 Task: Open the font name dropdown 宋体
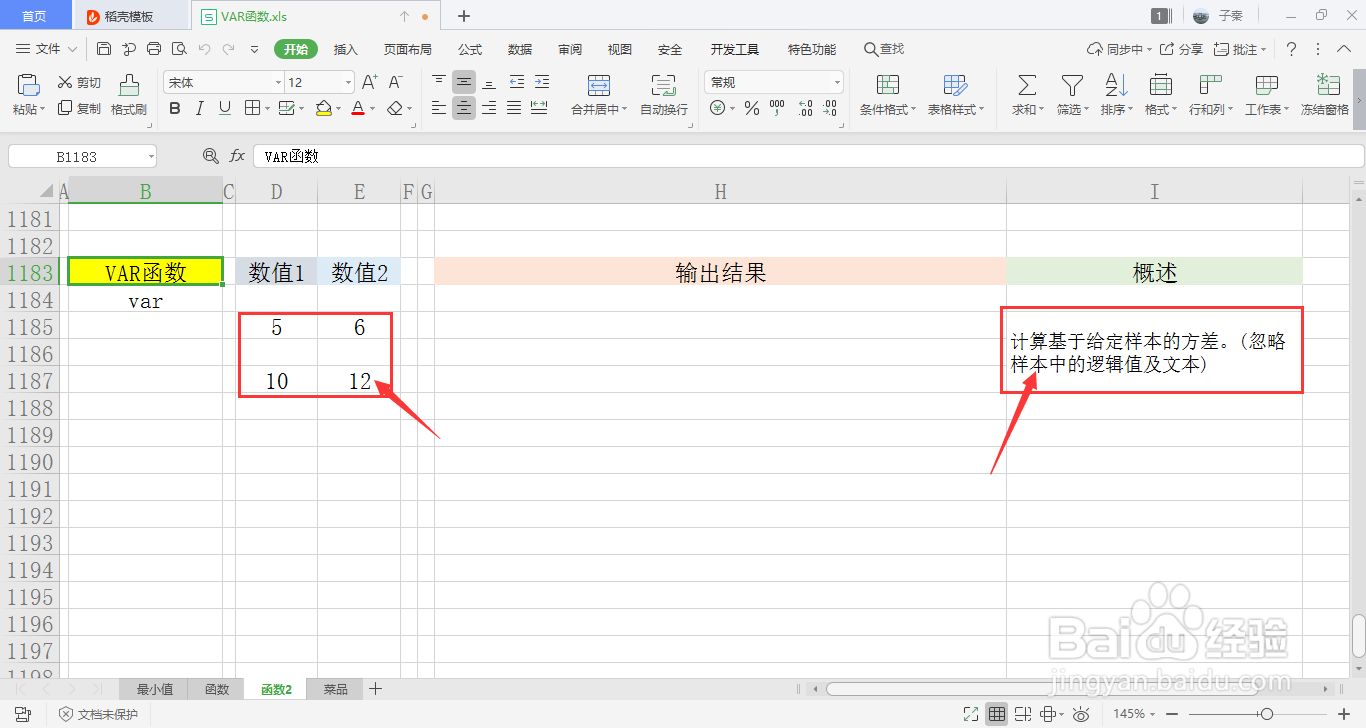pos(278,83)
